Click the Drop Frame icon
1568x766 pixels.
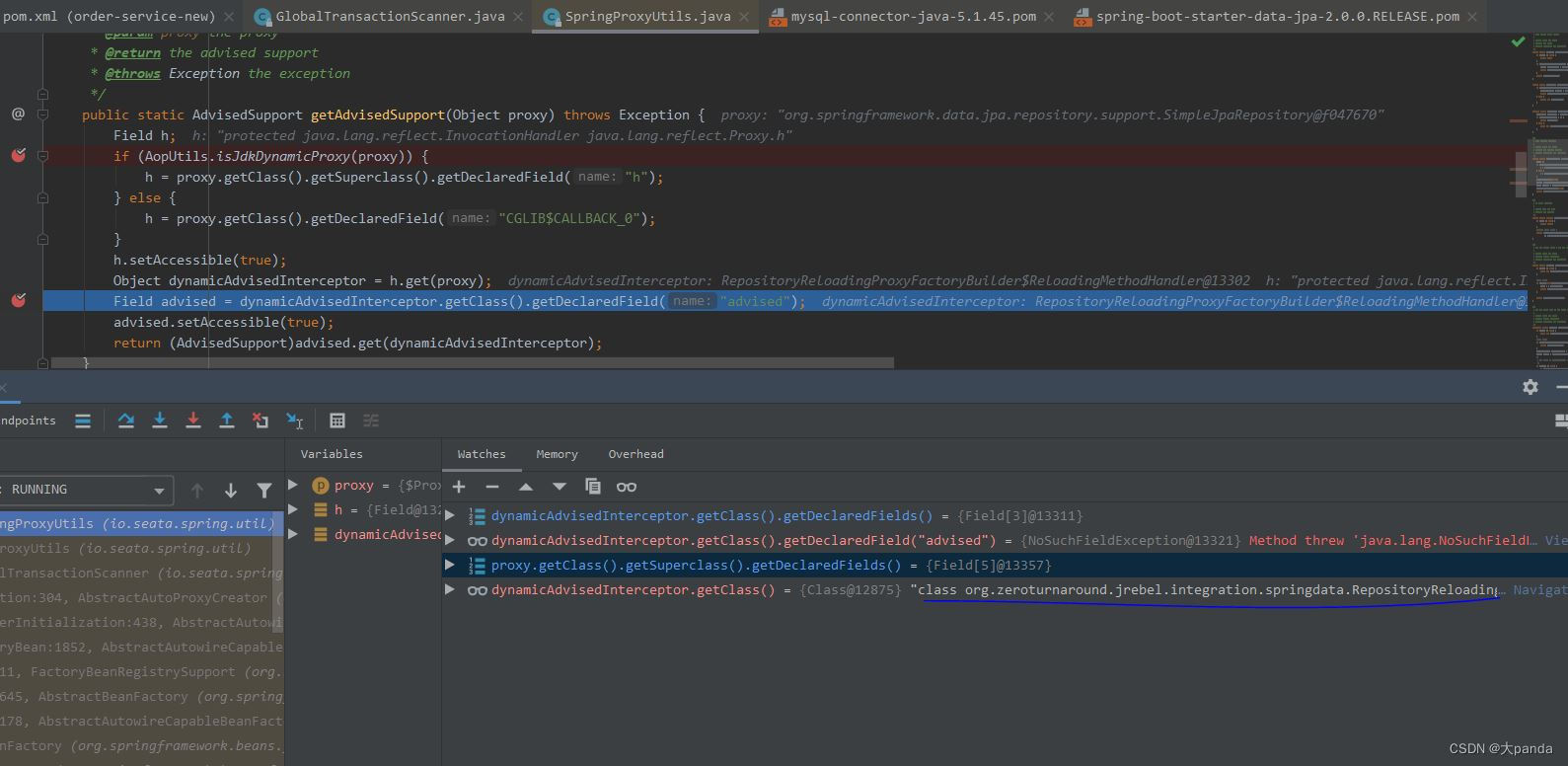260,421
